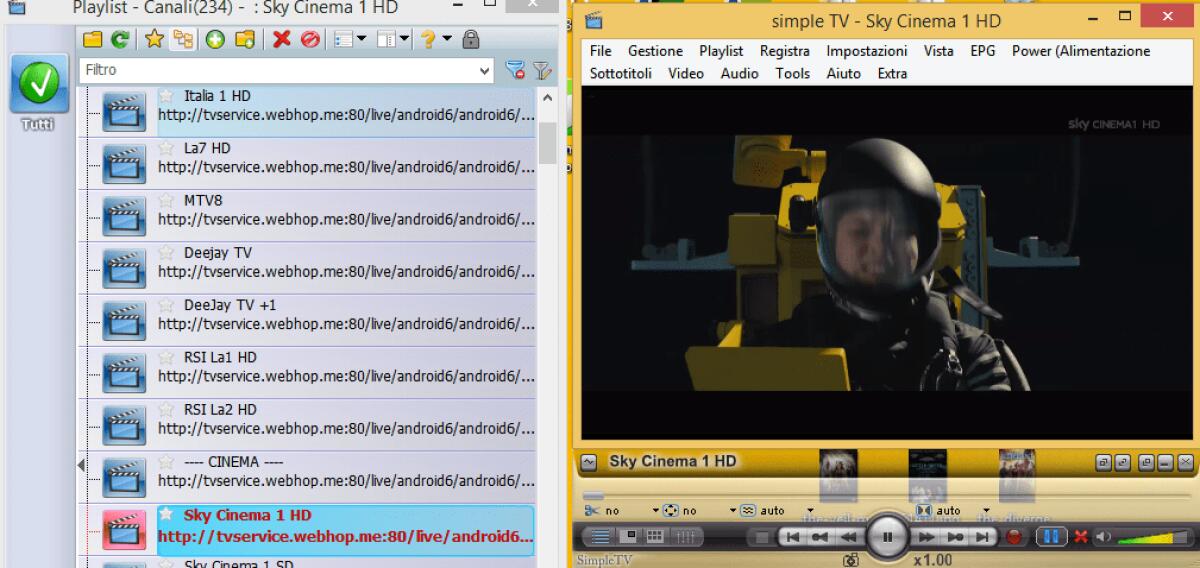Toggle favorite star for Deejay TV

[166, 253]
